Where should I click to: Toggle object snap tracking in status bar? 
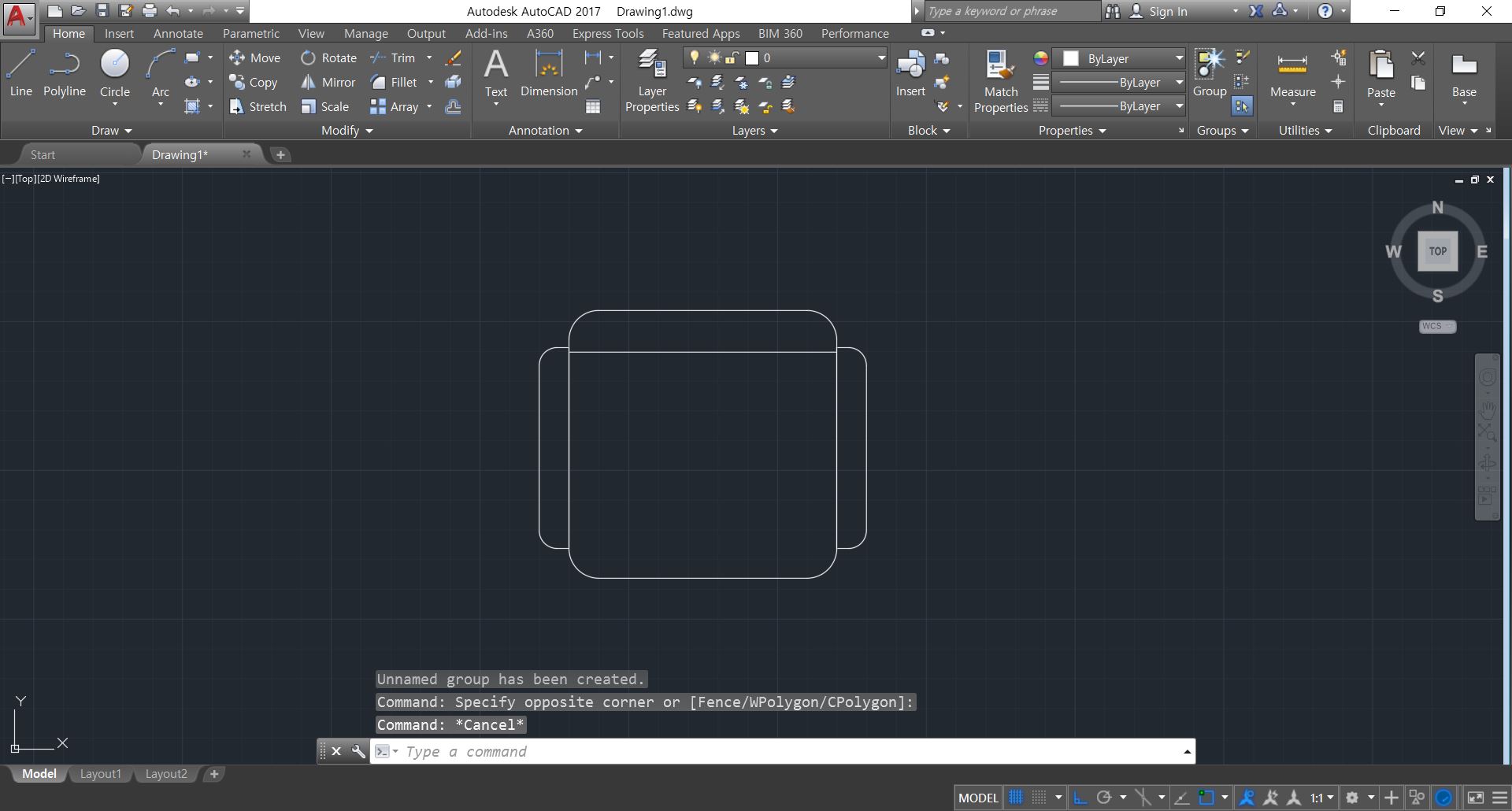point(1181,798)
